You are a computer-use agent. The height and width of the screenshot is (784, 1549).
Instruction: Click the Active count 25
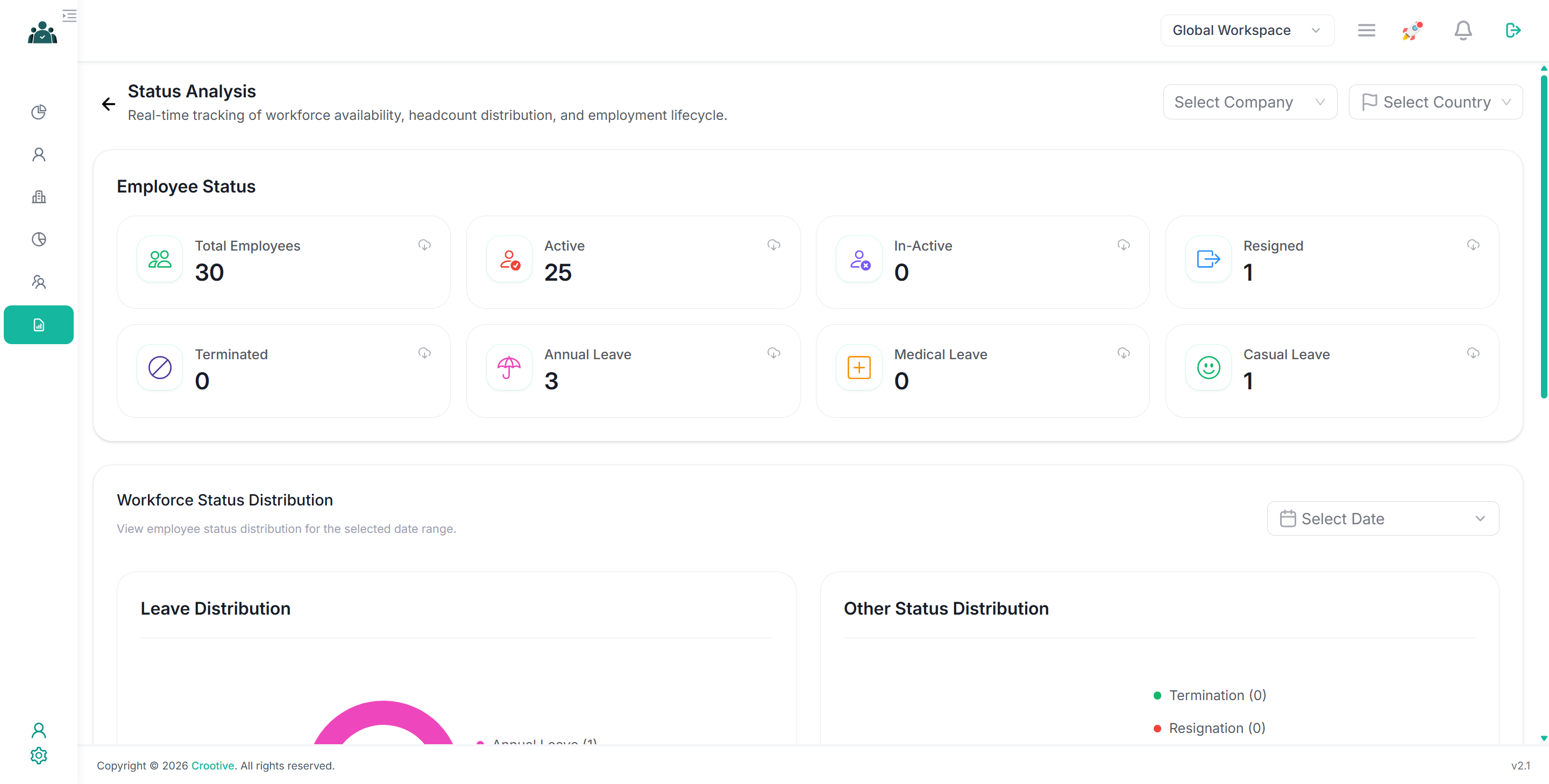point(558,272)
